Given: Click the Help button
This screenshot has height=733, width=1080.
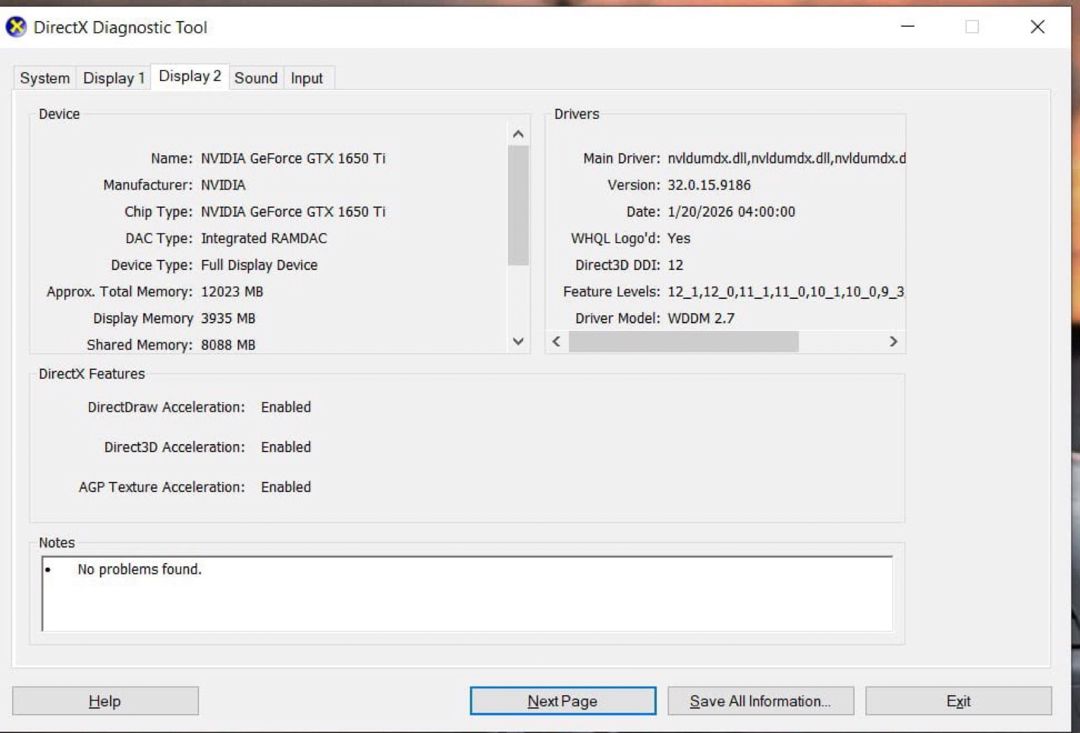Looking at the screenshot, I should pos(105,701).
